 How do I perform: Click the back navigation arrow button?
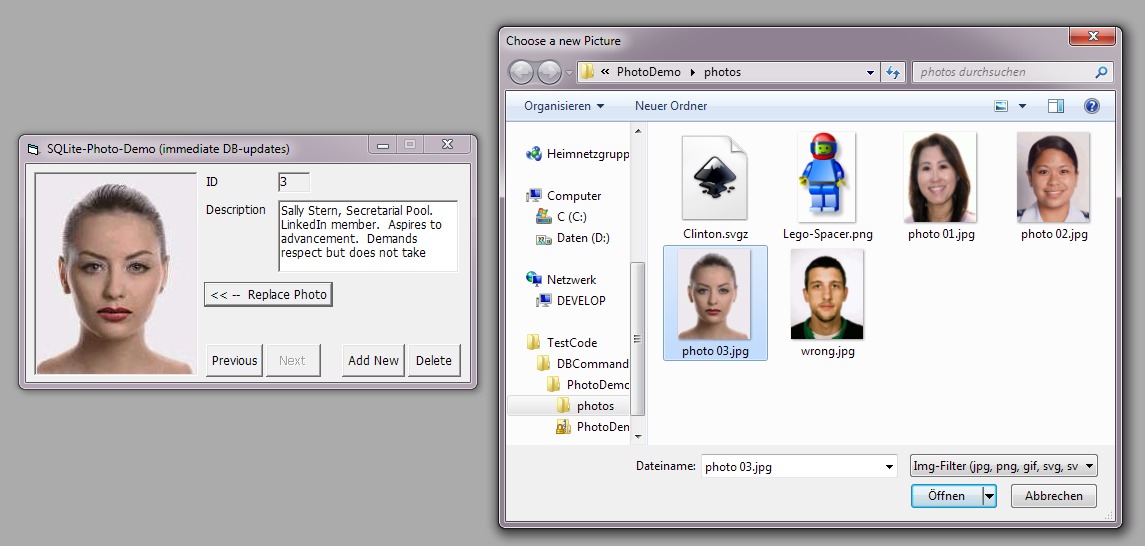point(521,72)
